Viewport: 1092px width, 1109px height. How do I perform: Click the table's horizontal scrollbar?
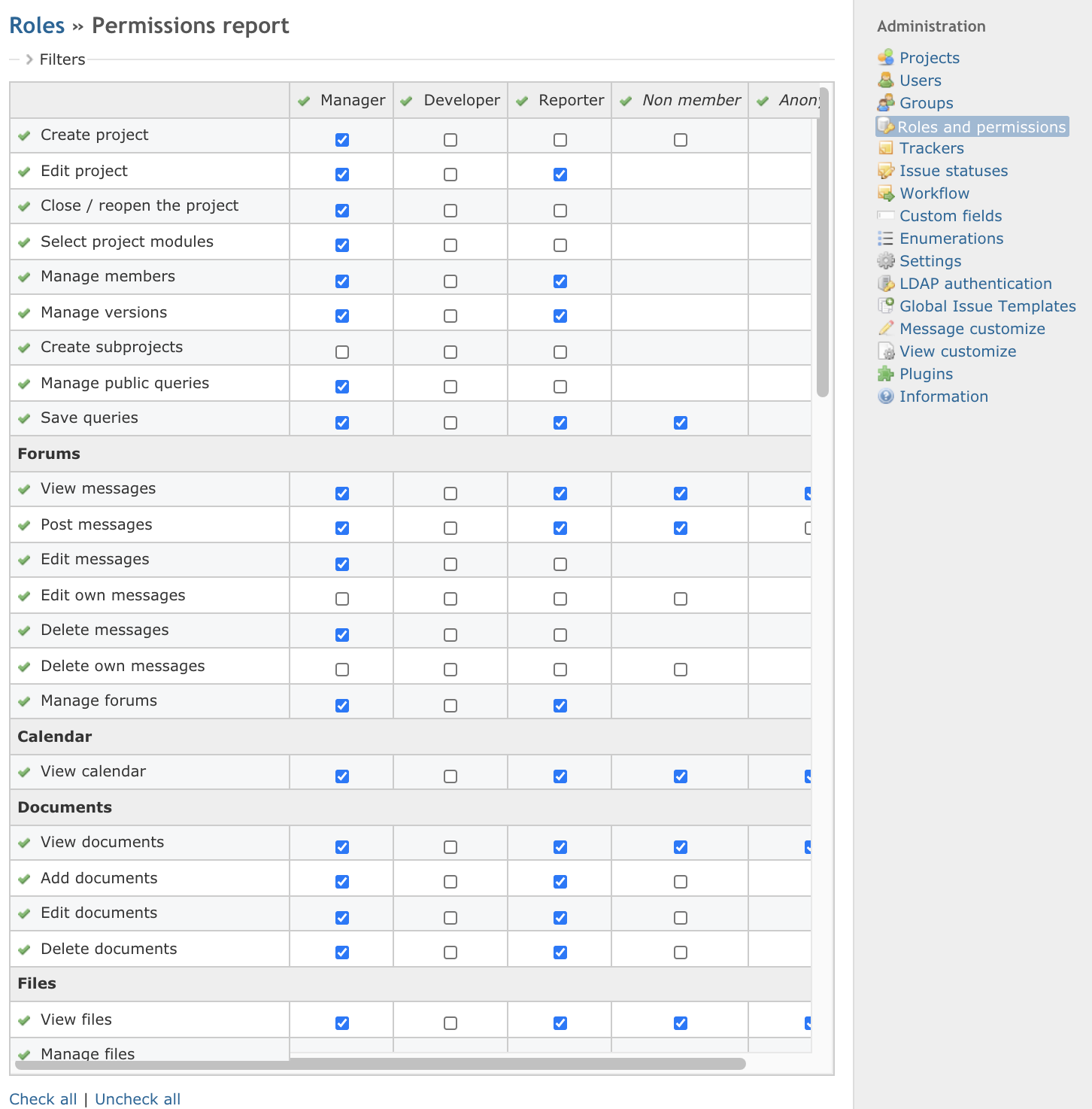pyautogui.click(x=381, y=1063)
